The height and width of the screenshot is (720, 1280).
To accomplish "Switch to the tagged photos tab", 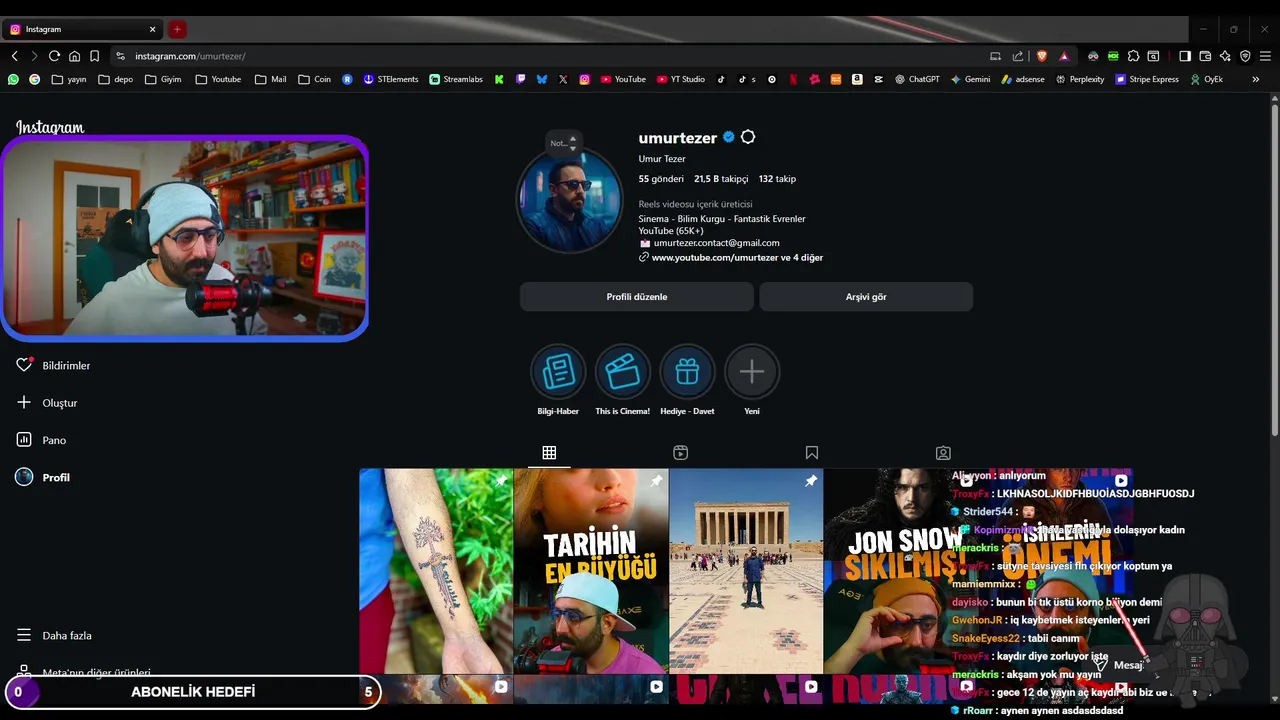I will [x=943, y=453].
